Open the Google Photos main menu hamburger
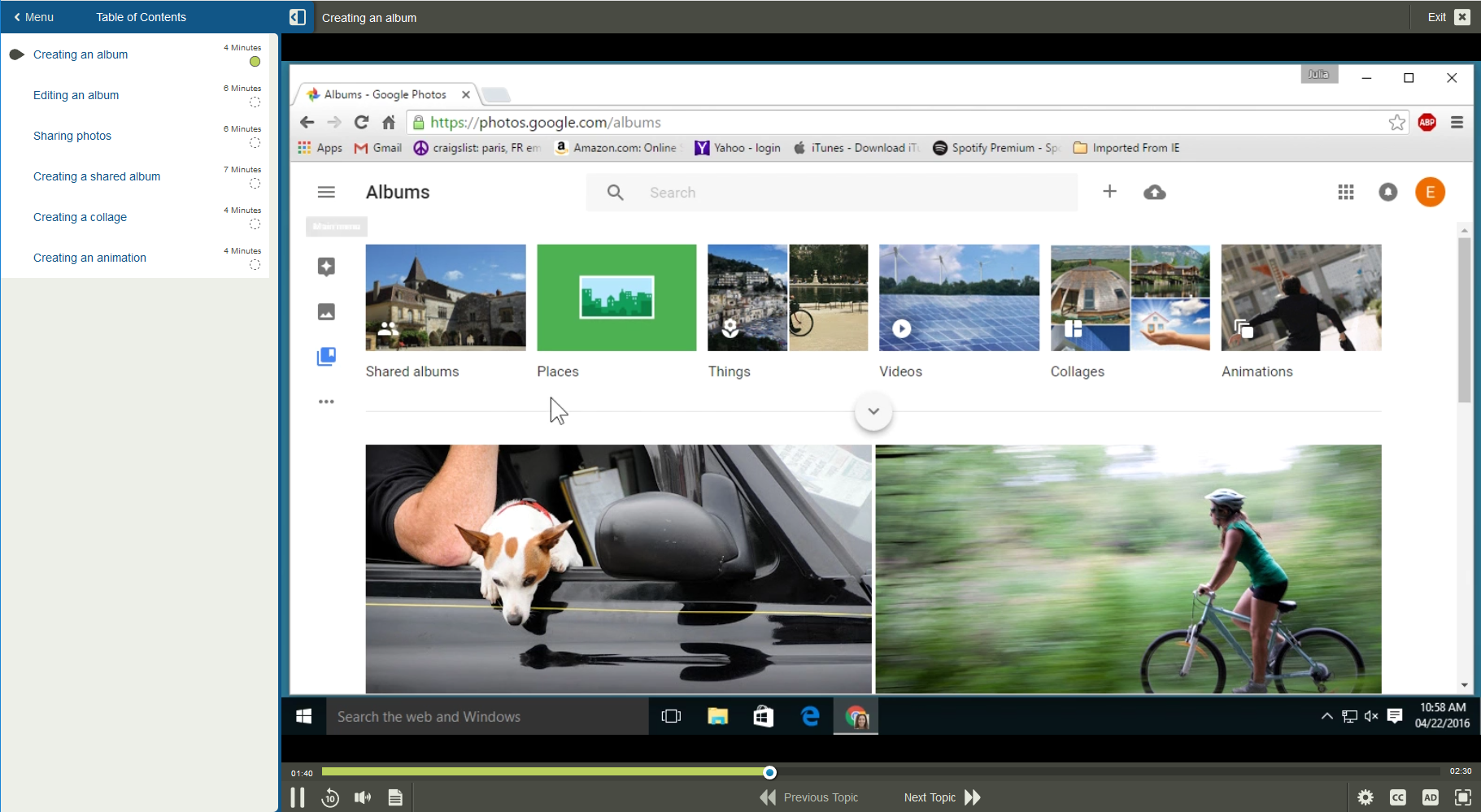 pyautogui.click(x=327, y=192)
